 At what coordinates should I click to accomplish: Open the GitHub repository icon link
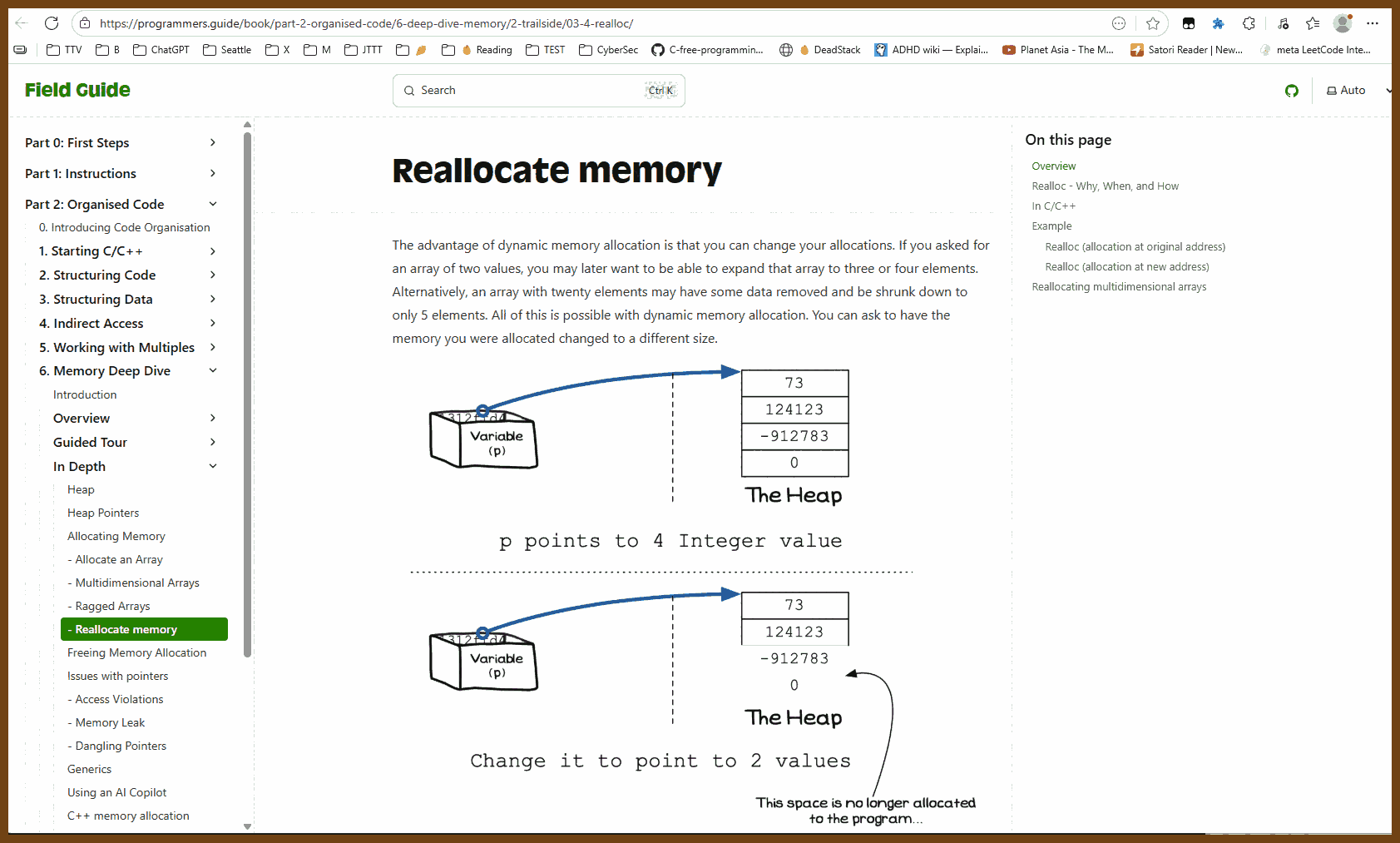[1291, 91]
